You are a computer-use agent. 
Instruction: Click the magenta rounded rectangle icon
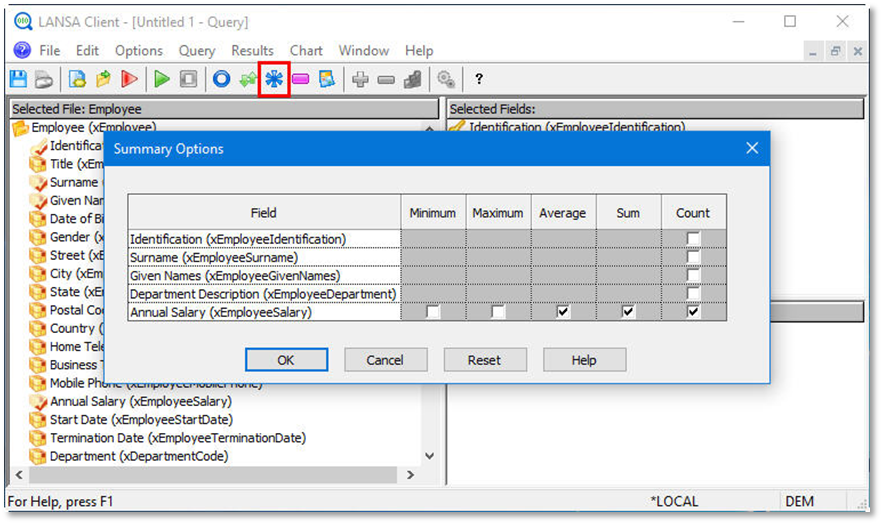300,79
